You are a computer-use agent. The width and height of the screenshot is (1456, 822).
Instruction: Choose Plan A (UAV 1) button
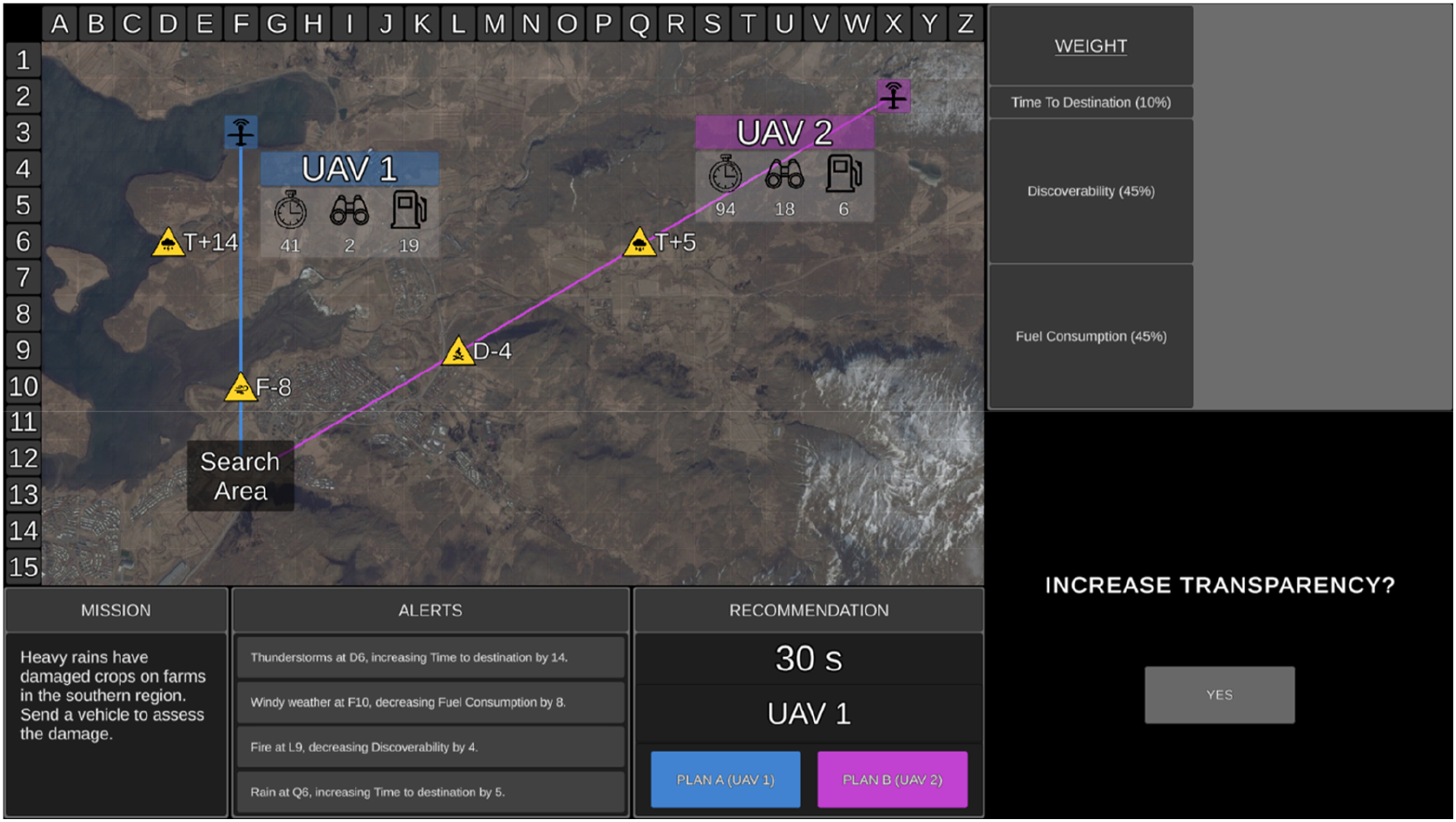click(725, 780)
